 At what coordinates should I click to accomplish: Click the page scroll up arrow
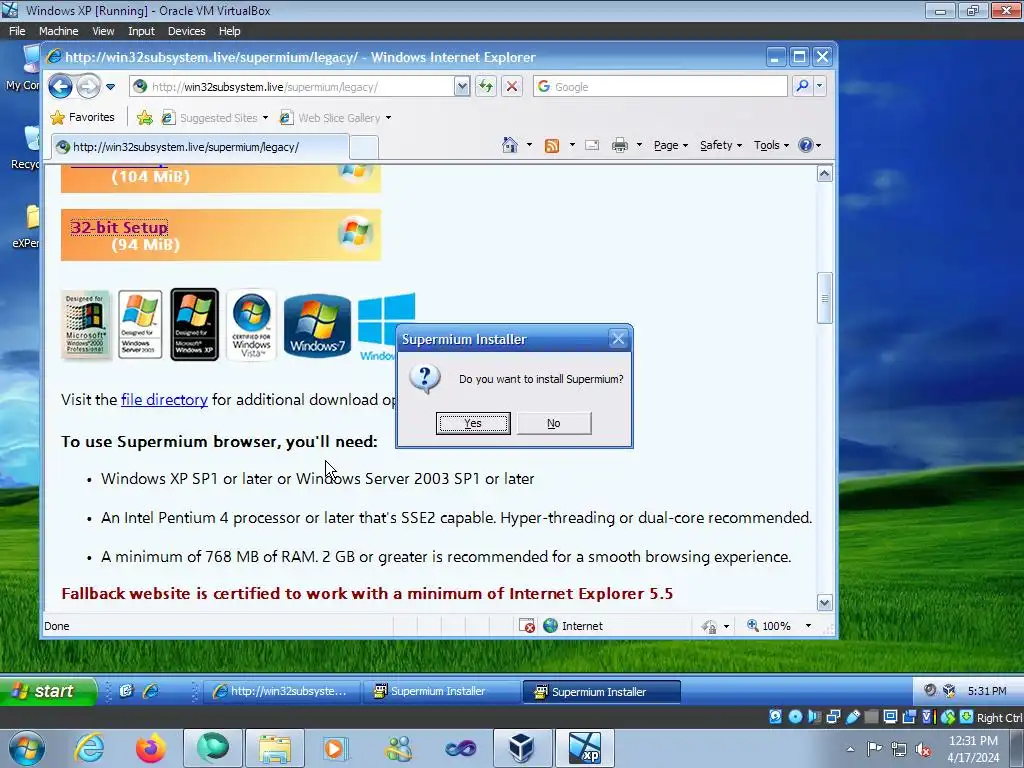(x=825, y=173)
